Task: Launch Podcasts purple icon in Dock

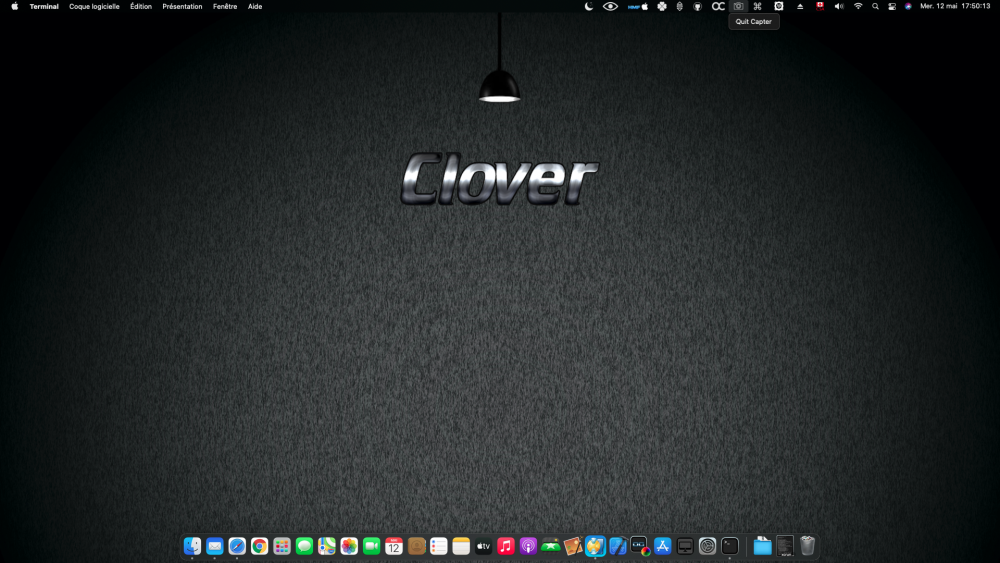Action: point(528,546)
